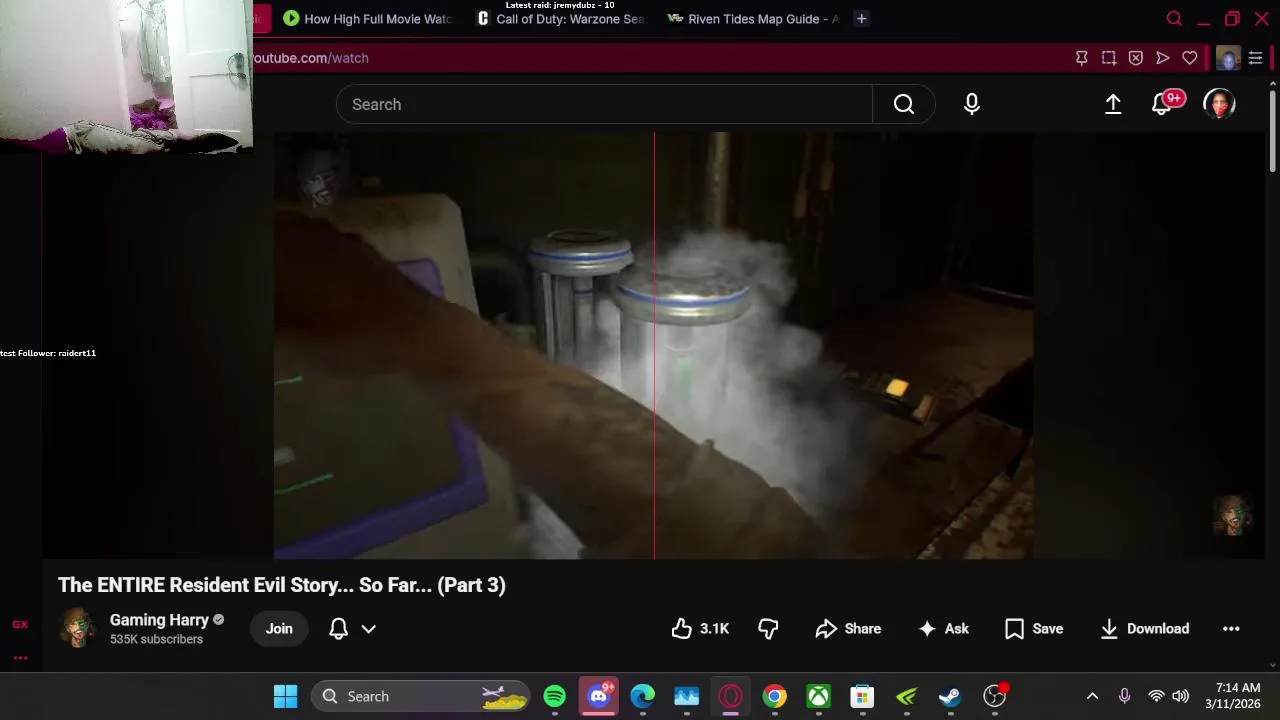Expand the hidden system tray icons chevron
The image size is (1280, 720).
pyautogui.click(x=1092, y=696)
